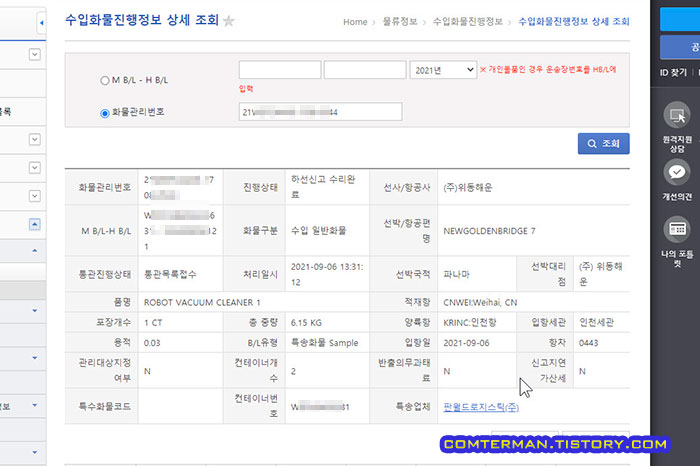This screenshot has height=466, width=700.
Task: Click 수입화물진행정보 상세 조회 breadcrumb
Action: pos(574,22)
